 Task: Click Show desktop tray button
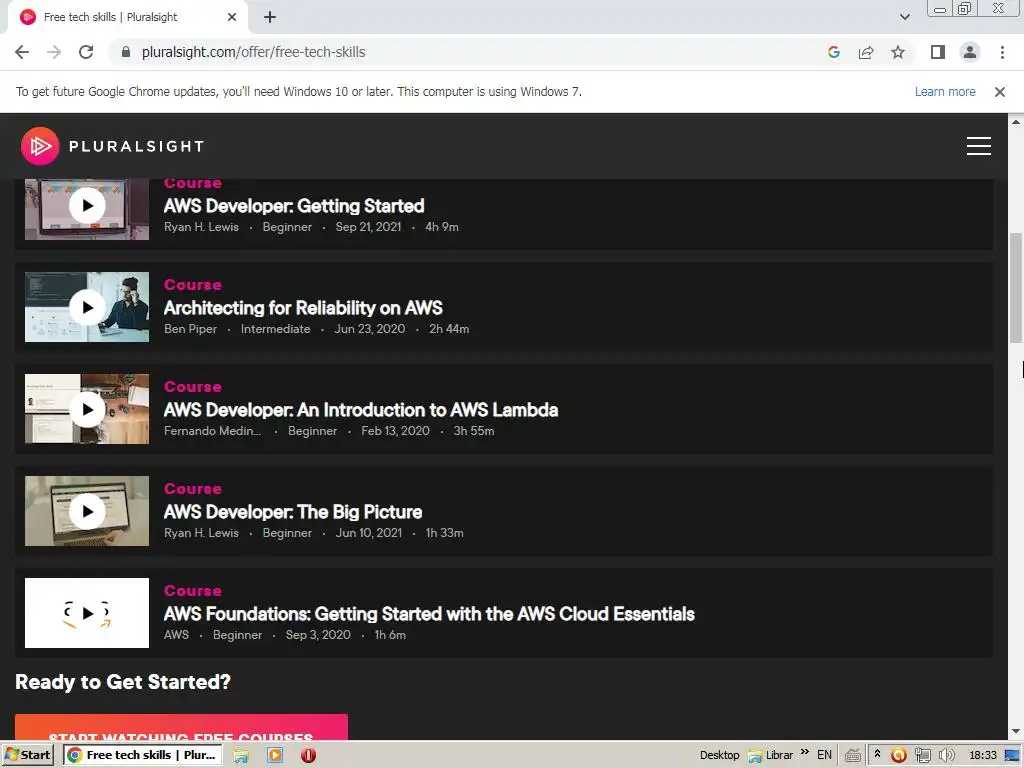point(1013,756)
